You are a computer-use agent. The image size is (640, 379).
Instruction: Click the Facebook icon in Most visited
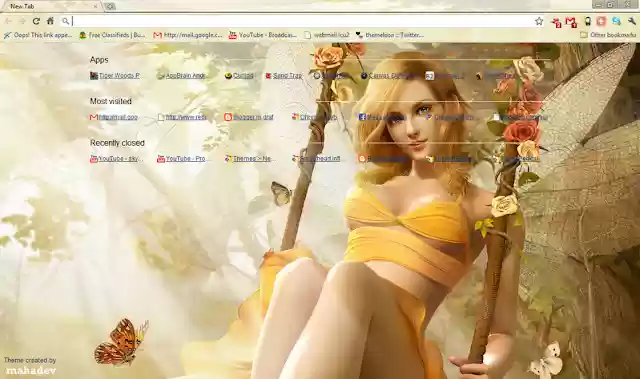[362, 117]
